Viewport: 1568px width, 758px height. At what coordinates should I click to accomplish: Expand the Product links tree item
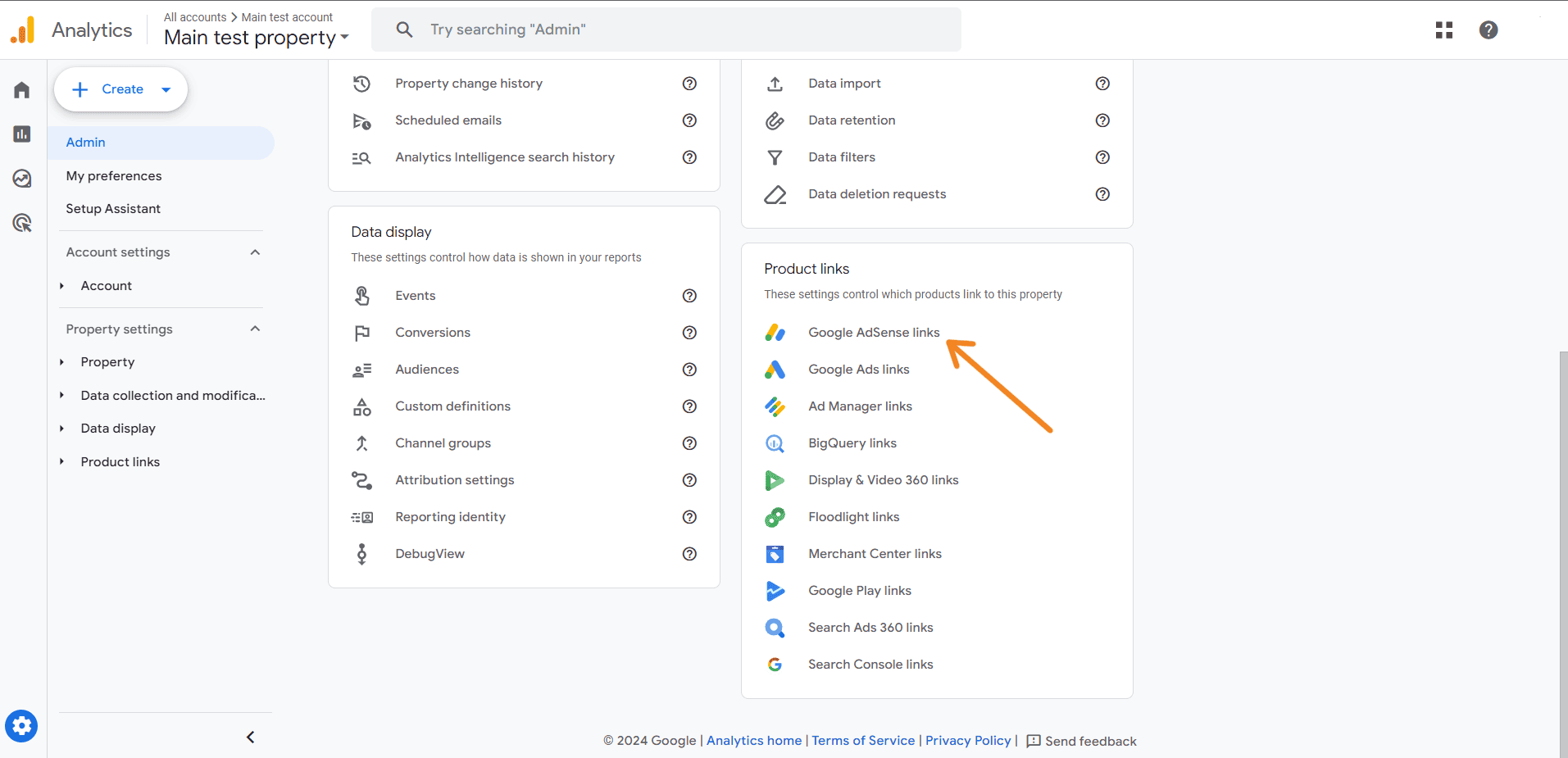pyautogui.click(x=61, y=462)
